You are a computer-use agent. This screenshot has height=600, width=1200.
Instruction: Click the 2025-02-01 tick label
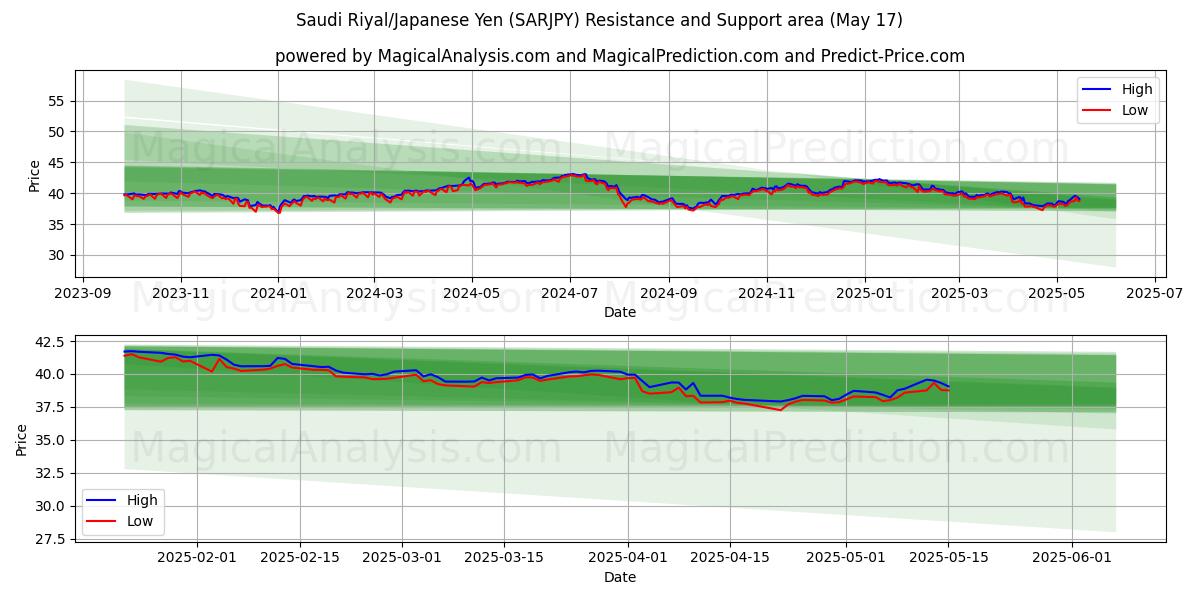[196, 557]
